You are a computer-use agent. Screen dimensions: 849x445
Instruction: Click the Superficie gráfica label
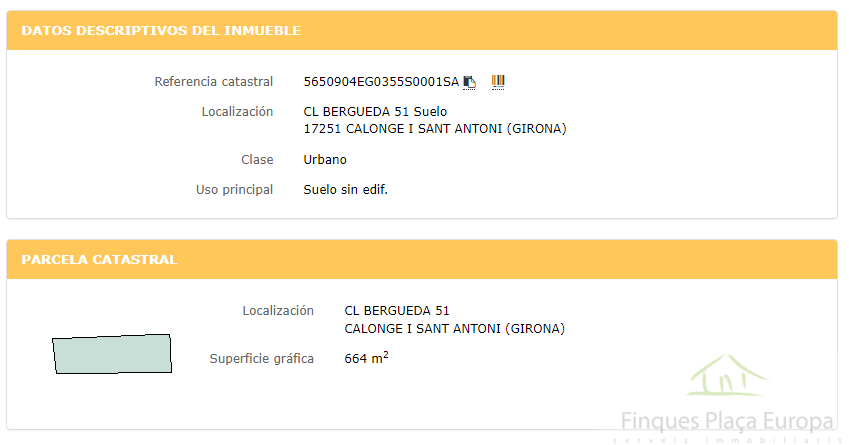pos(262,359)
